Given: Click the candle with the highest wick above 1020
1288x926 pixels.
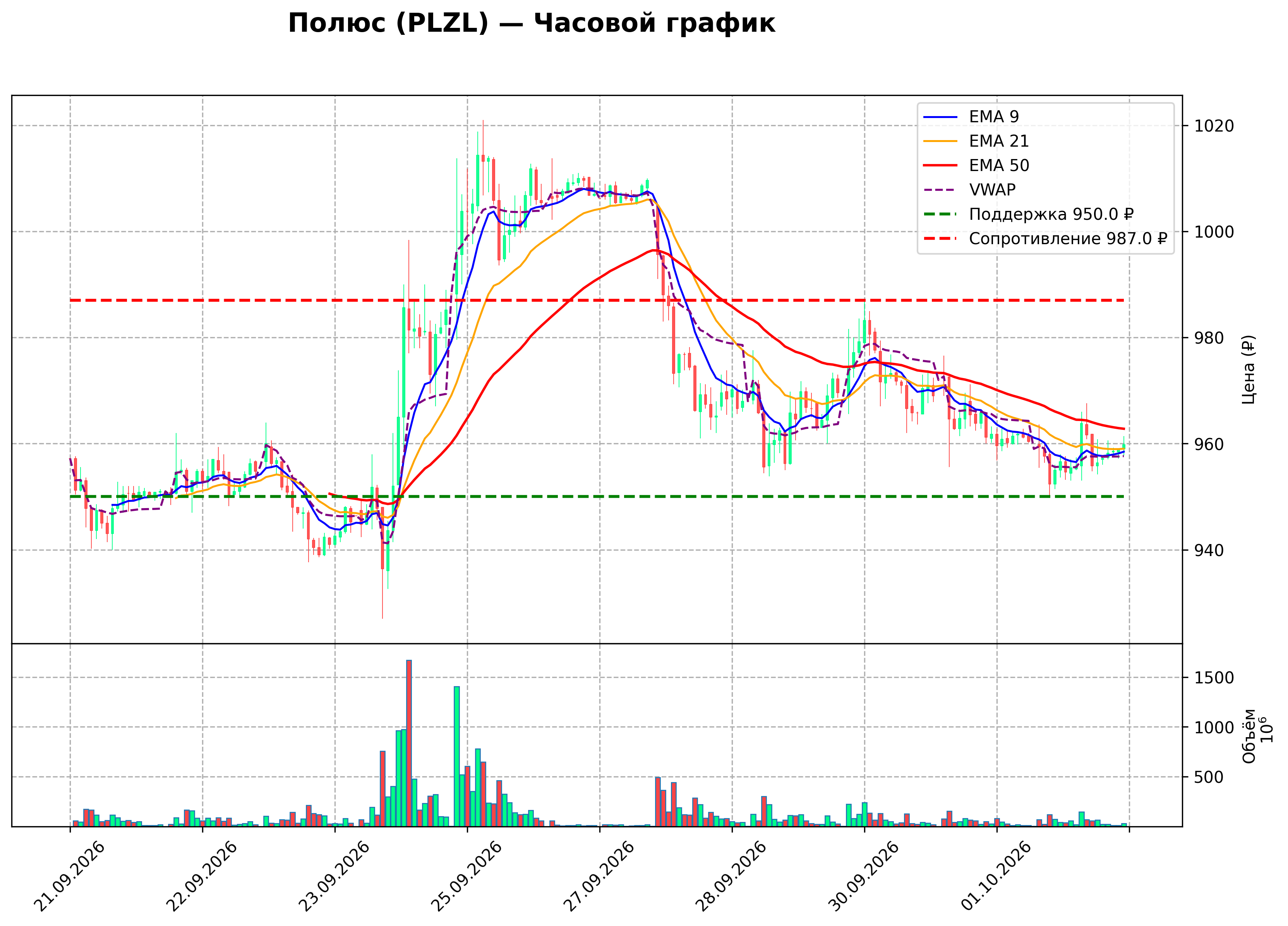Looking at the screenshot, I should [x=483, y=158].
